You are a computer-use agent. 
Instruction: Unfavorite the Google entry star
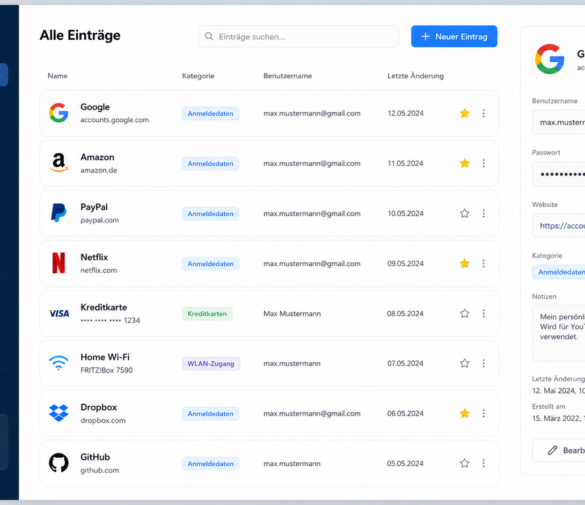click(464, 113)
